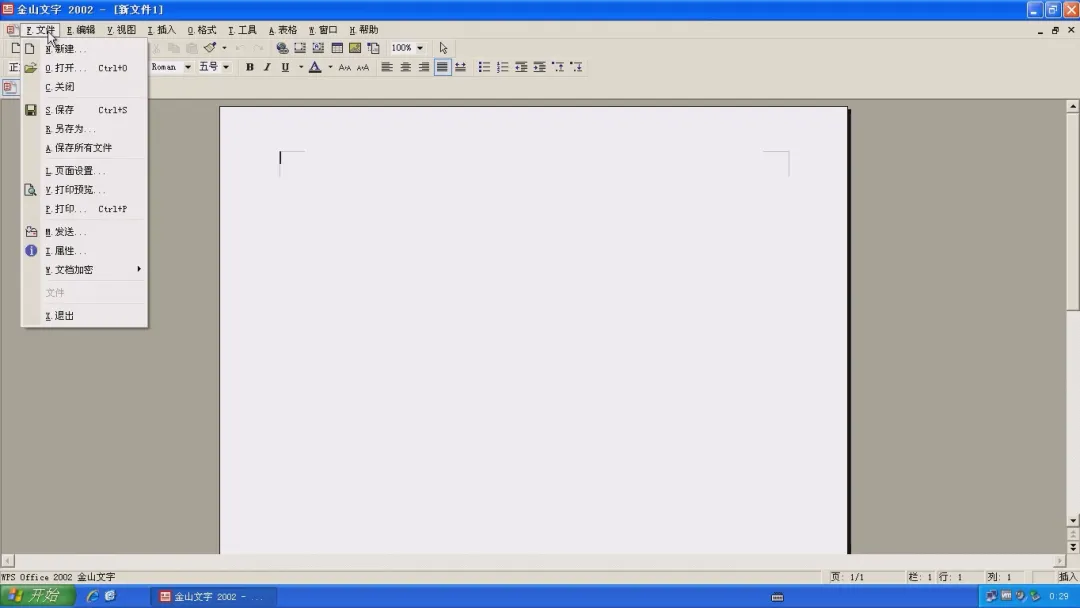This screenshot has height=608, width=1080.
Task: Expand the 文档加密 submenu
Action: click(x=85, y=270)
